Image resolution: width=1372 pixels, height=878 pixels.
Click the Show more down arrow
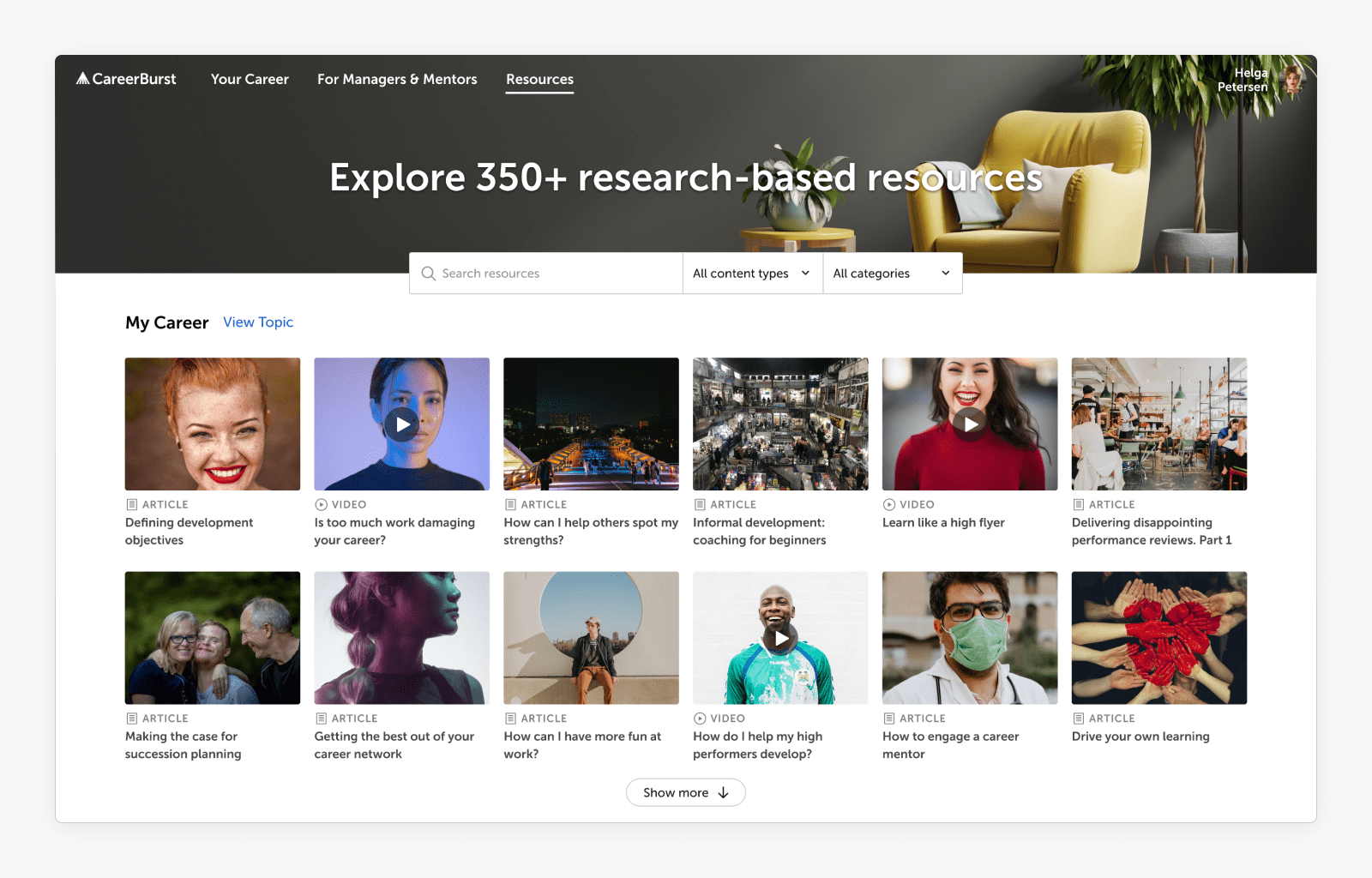click(x=723, y=793)
